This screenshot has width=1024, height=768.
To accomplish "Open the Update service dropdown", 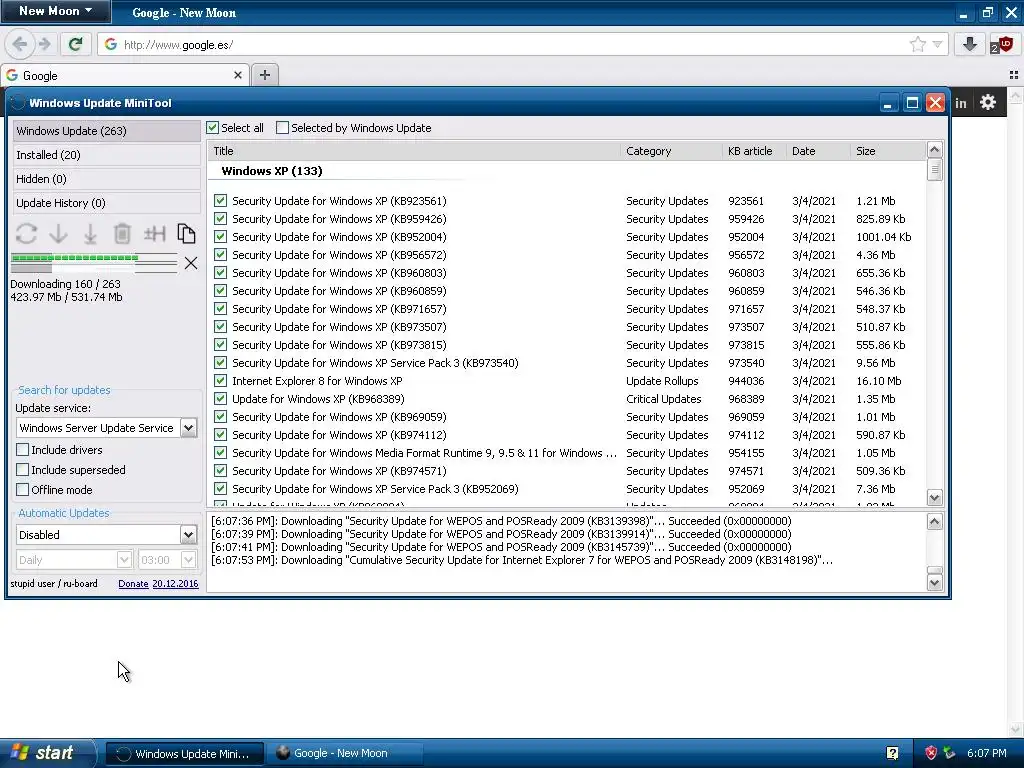I will point(188,428).
